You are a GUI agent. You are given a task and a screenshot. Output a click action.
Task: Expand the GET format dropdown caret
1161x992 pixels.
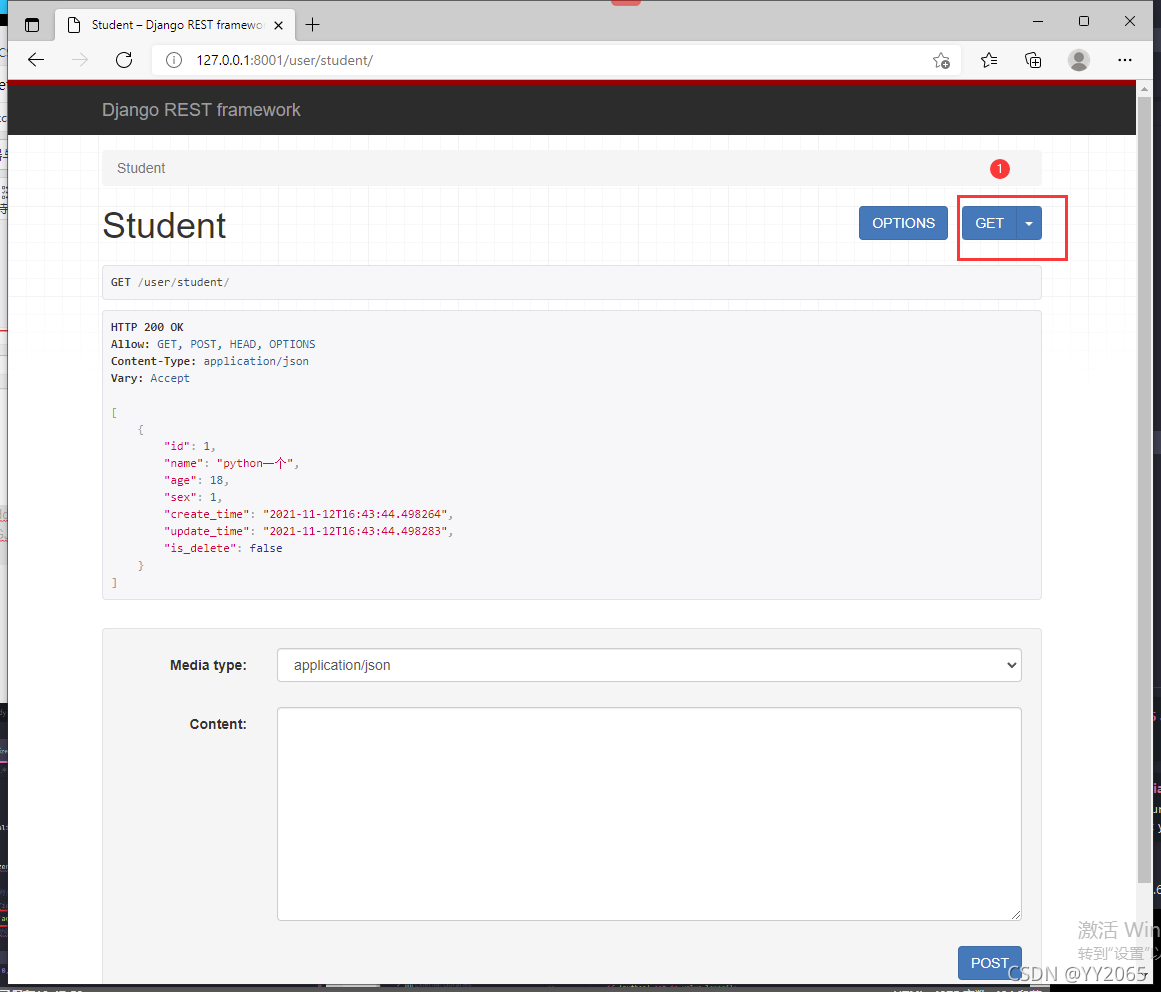1029,224
